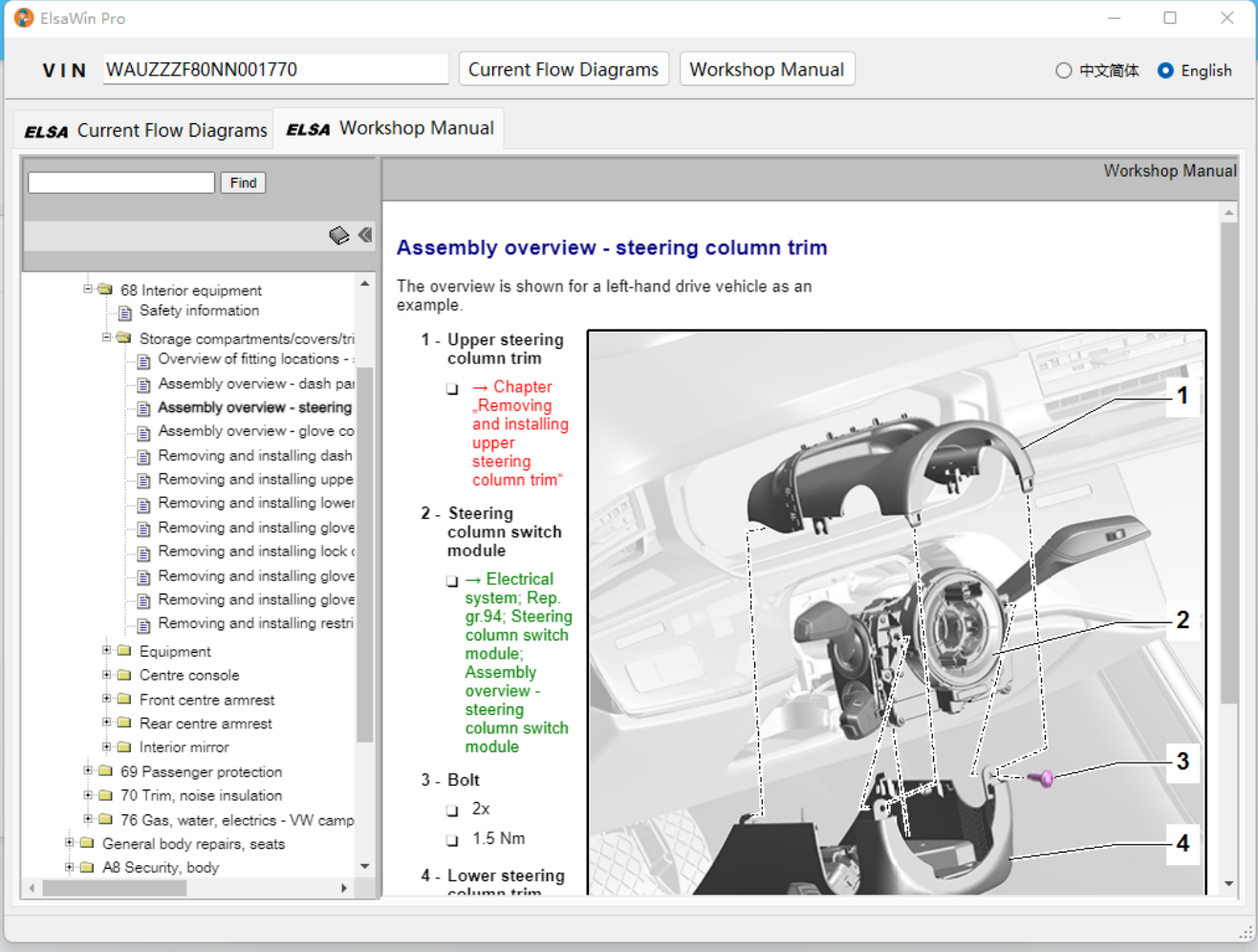The image size is (1258, 952).
Task: Follow the green Electrical system Rep. gr.94 link
Action: coord(518,662)
